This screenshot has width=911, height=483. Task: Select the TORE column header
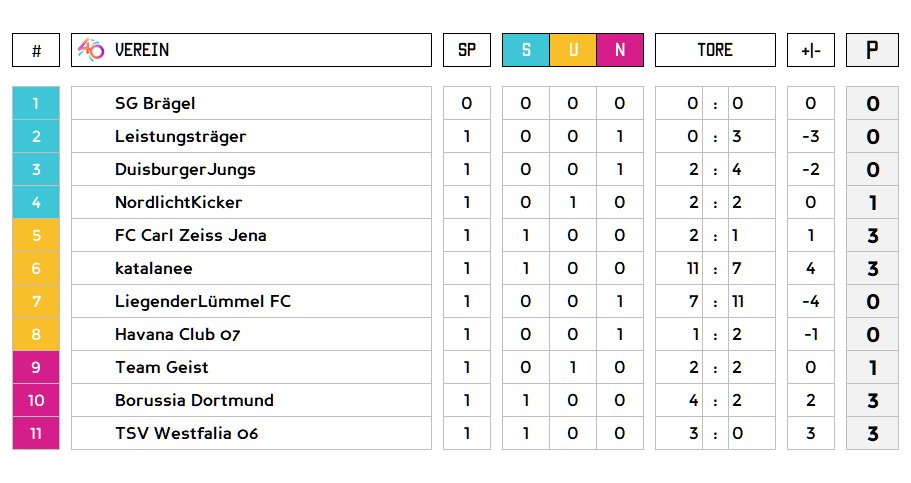point(715,50)
